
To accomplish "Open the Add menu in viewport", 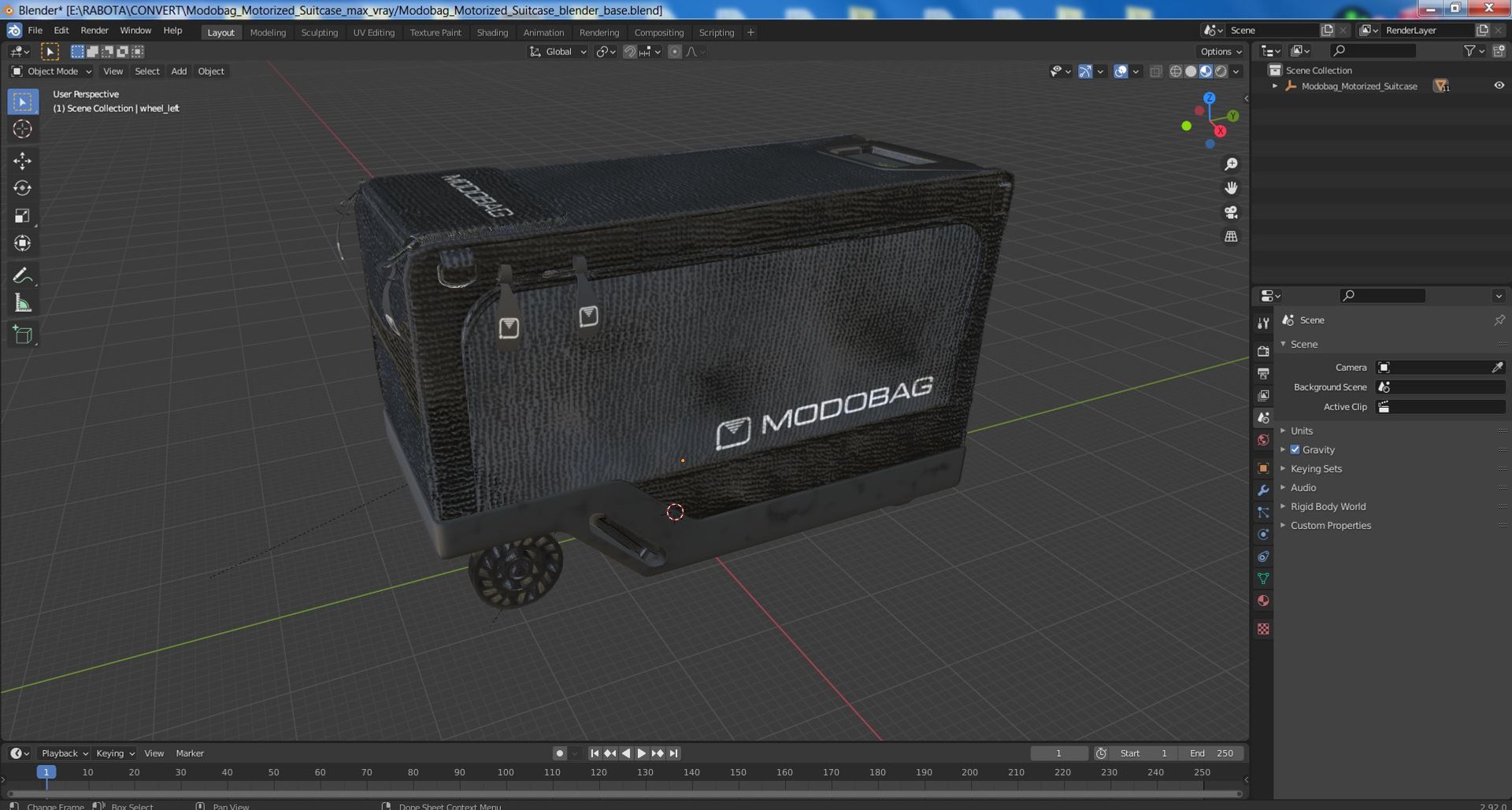I will (179, 72).
